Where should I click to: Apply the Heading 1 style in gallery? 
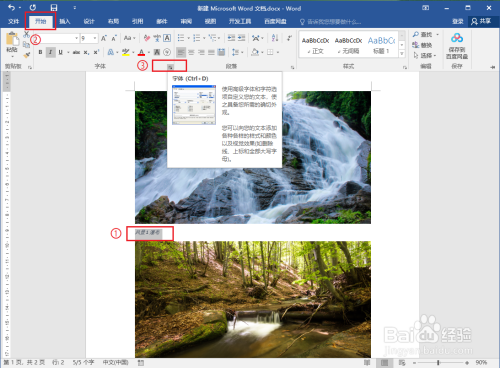[381, 45]
